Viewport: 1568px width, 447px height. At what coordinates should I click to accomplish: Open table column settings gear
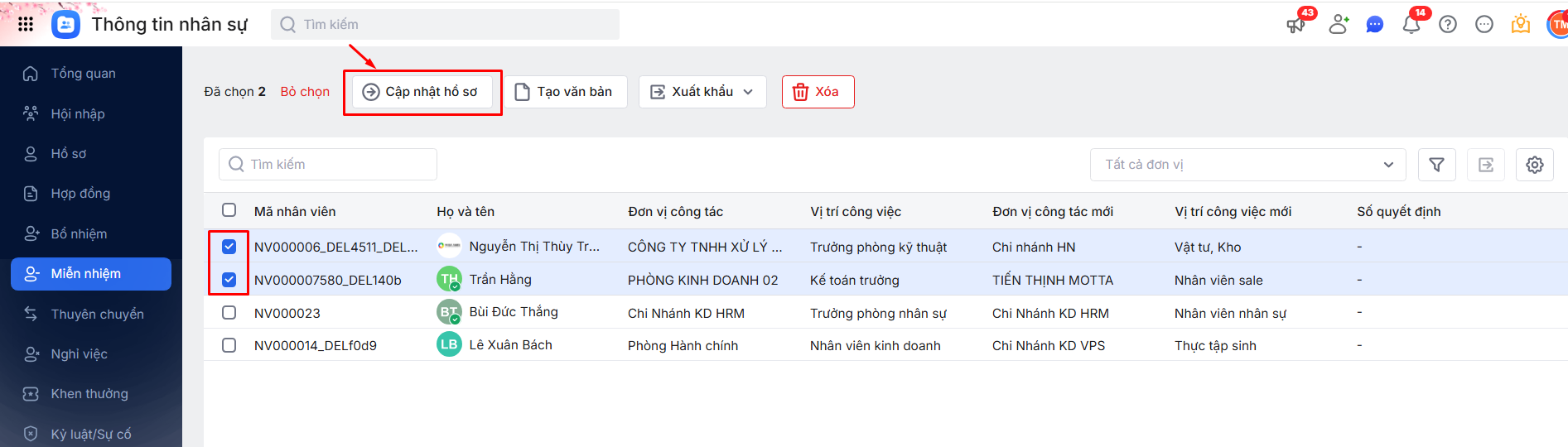[1535, 165]
